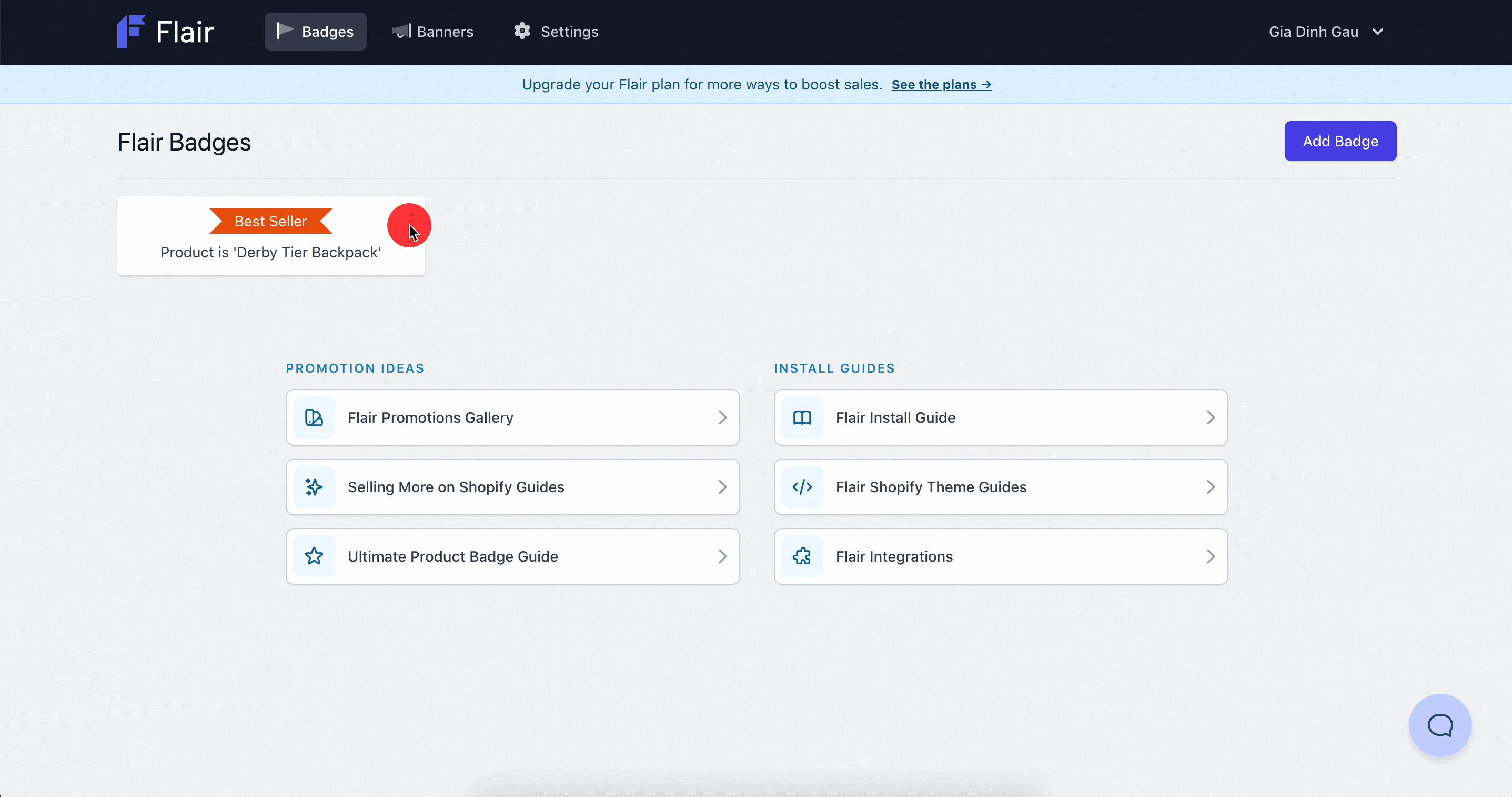The width and height of the screenshot is (1512, 797).
Task: Click chevron on Flair Integrations row
Action: pos(1211,556)
